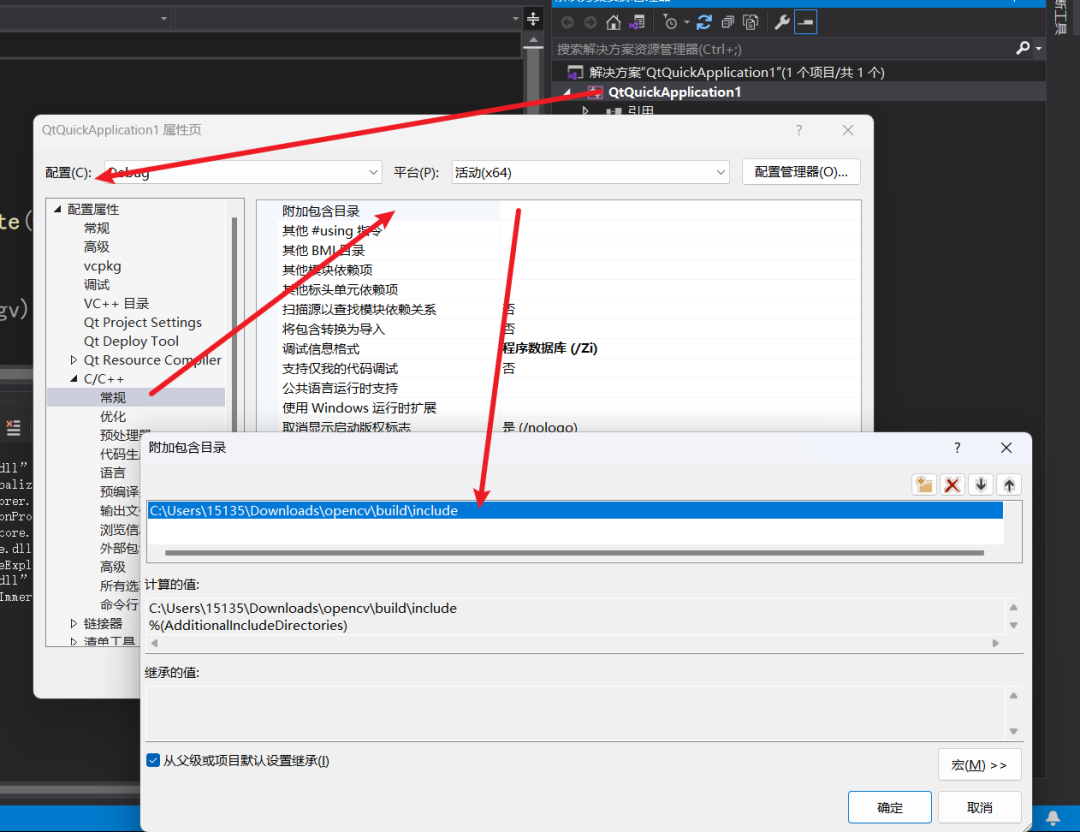
Task: Select Qt Project Settings in the tree
Action: [x=142, y=323]
